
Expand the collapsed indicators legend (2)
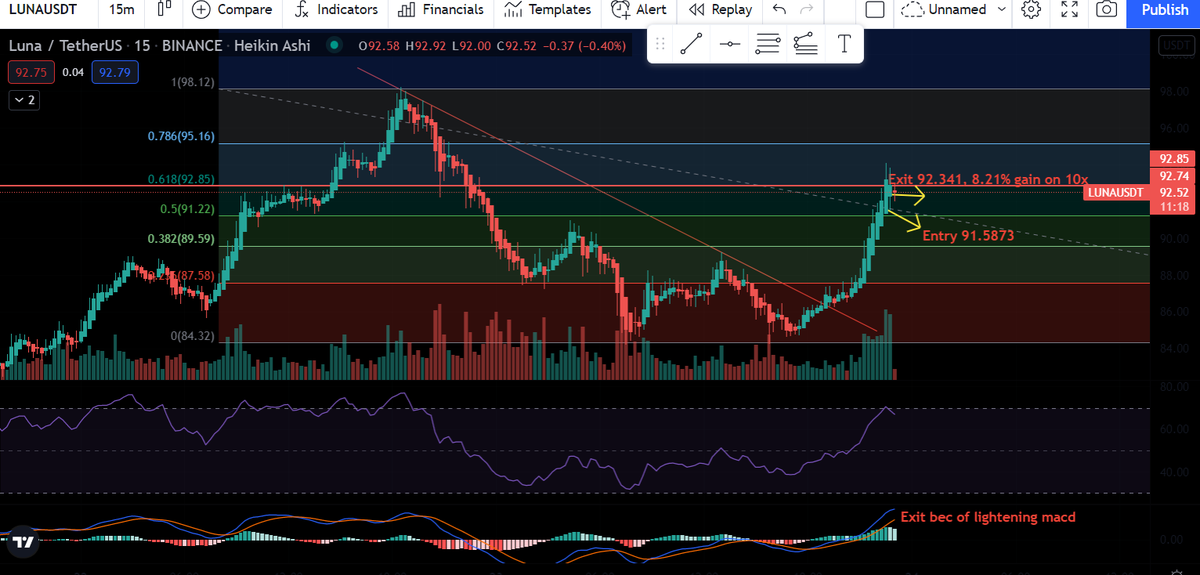pos(23,100)
